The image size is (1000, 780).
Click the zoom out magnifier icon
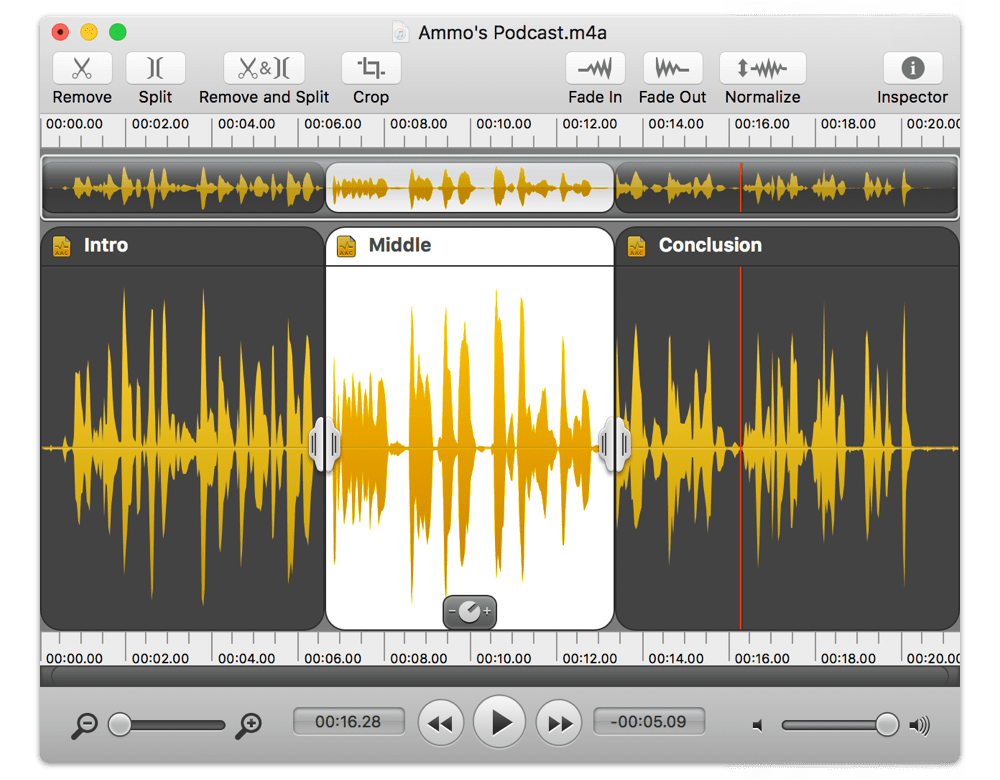coord(84,725)
